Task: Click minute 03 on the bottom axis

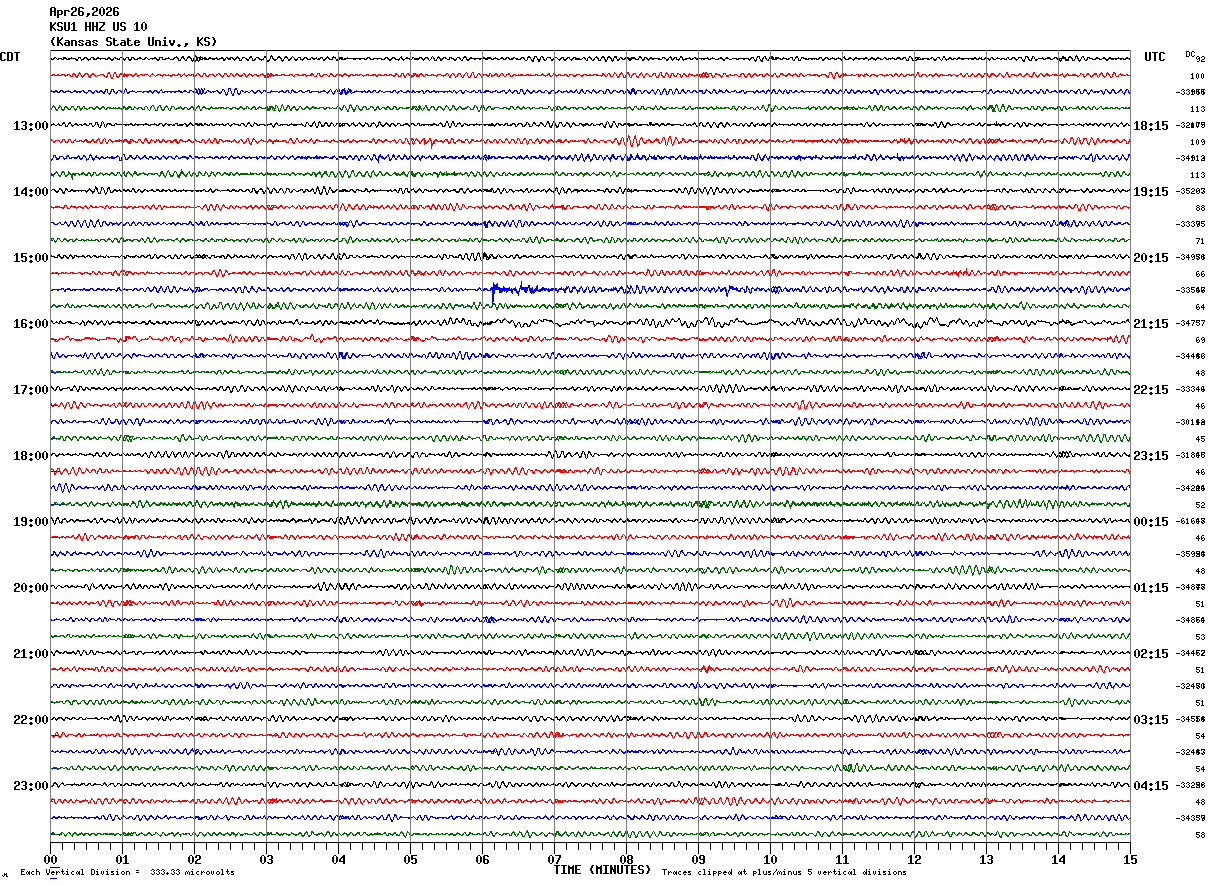Action: point(266,859)
